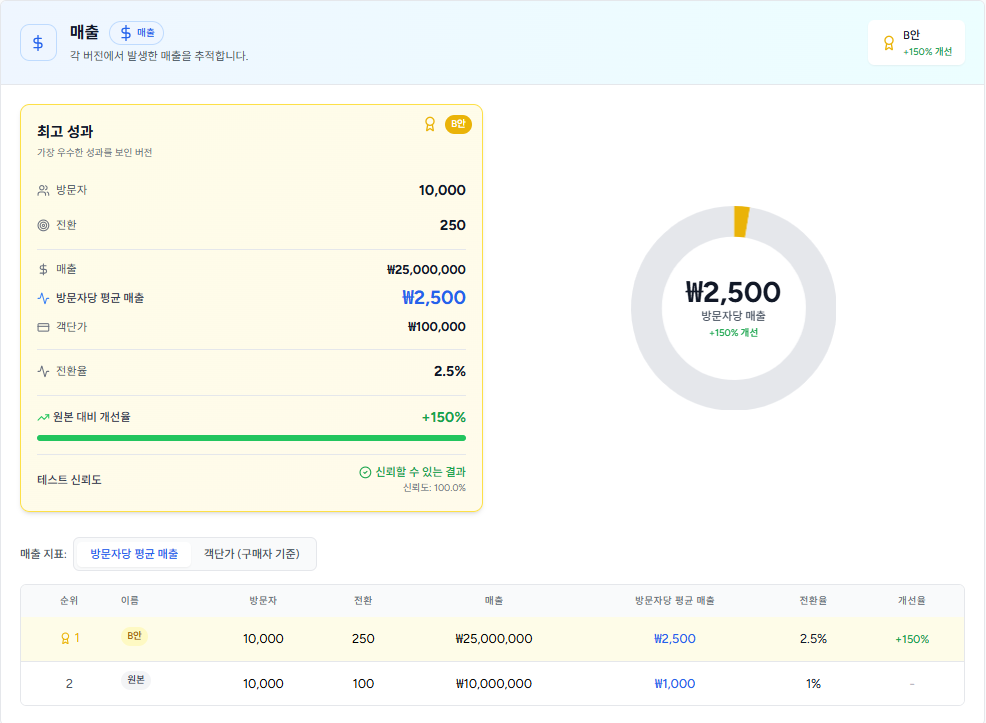Click the rank 1 award icon in table

pos(65,638)
